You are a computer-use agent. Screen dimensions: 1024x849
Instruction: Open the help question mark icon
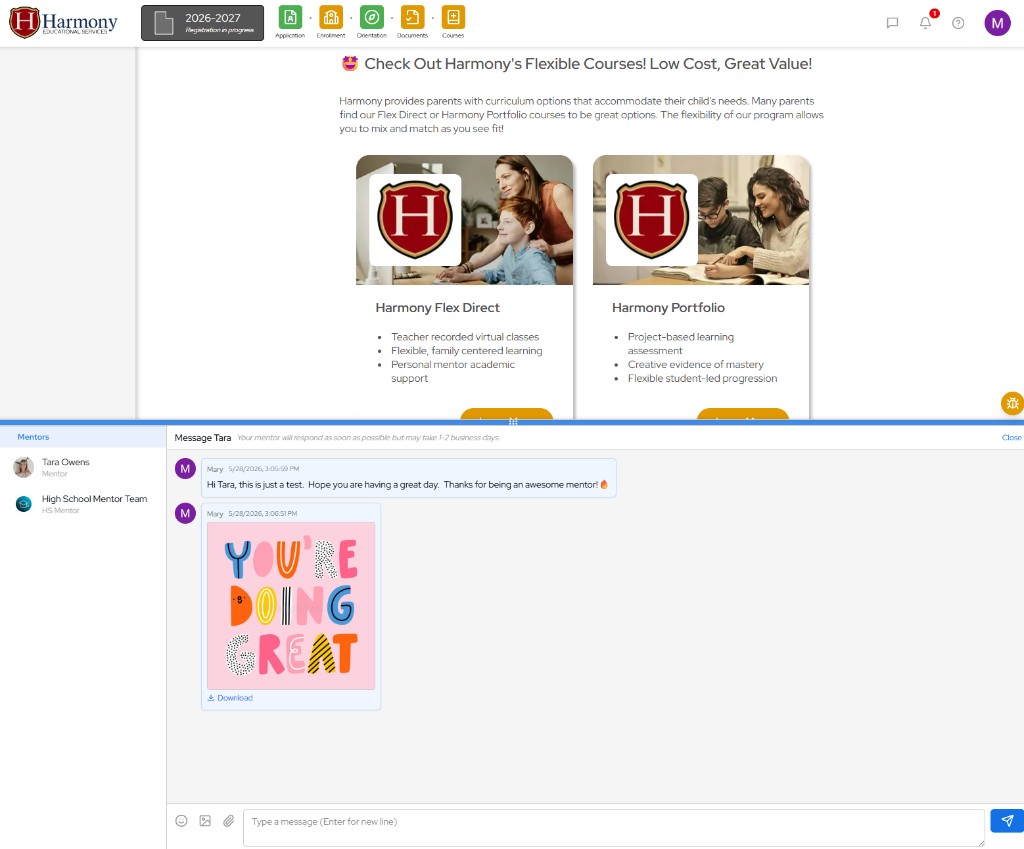[958, 24]
